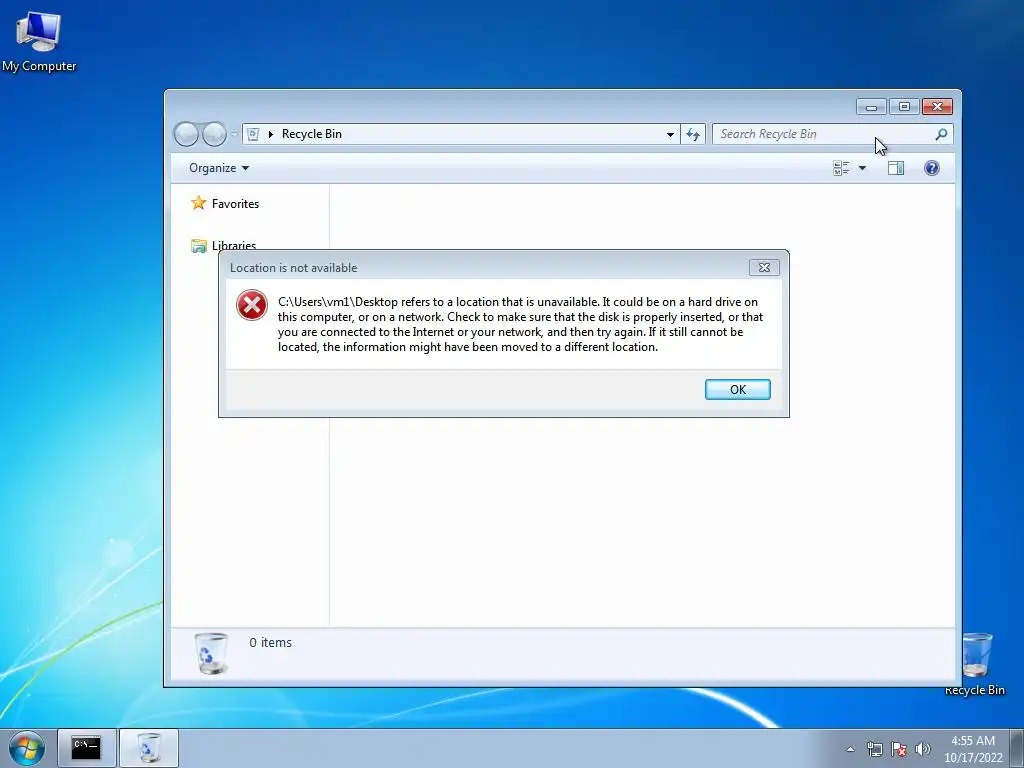Go forward with the Explorer forward arrow

pos(214,134)
